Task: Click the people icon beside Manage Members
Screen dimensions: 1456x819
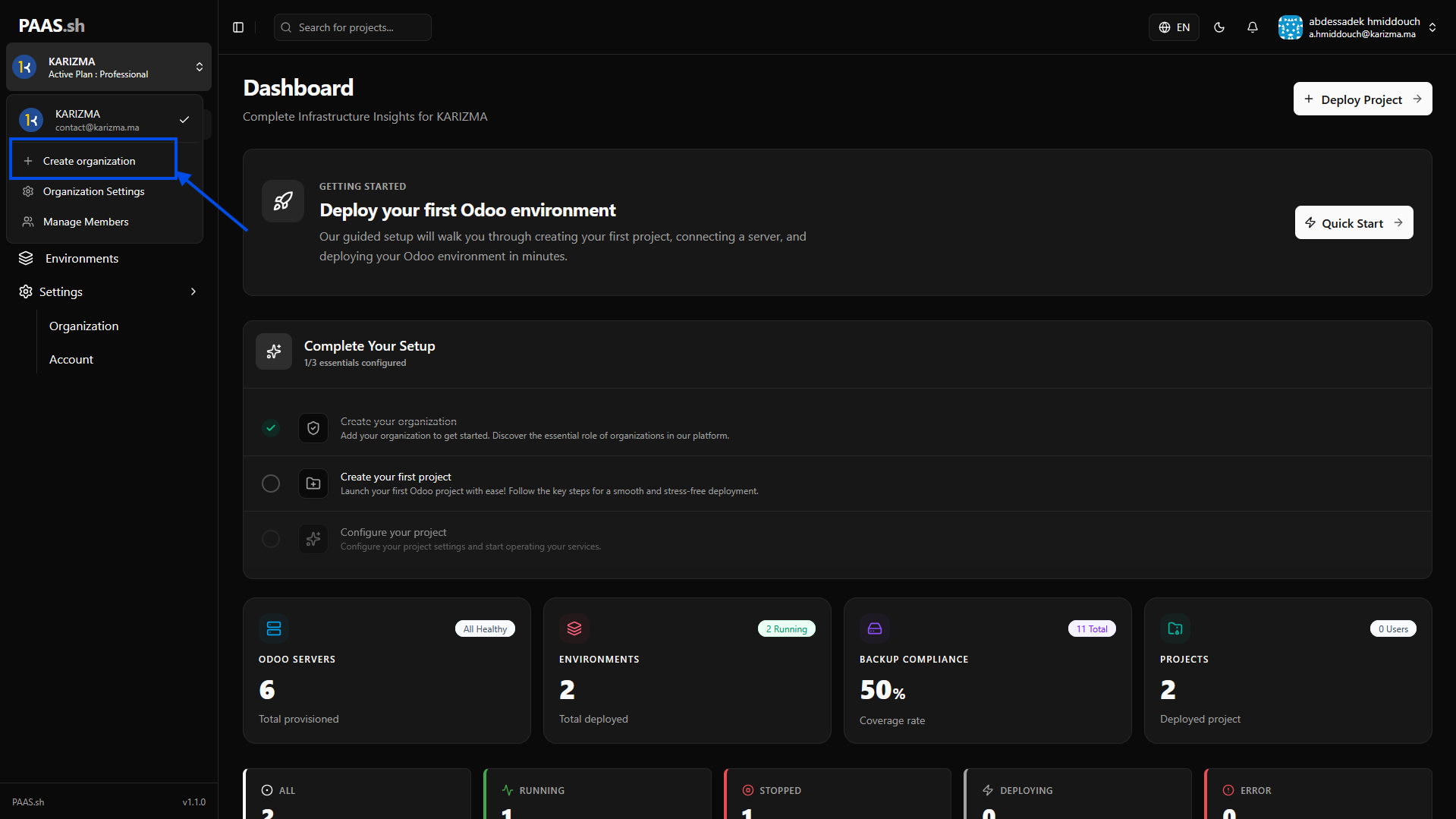Action: point(28,222)
